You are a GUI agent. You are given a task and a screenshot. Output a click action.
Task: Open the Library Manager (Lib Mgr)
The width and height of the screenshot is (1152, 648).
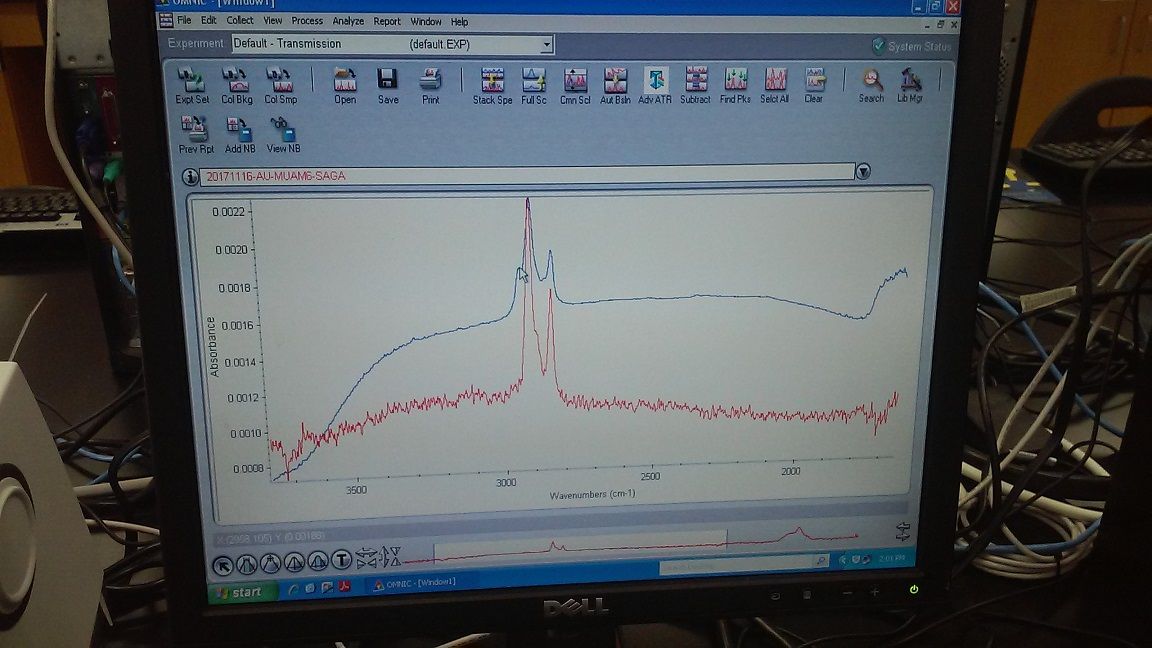click(910, 85)
